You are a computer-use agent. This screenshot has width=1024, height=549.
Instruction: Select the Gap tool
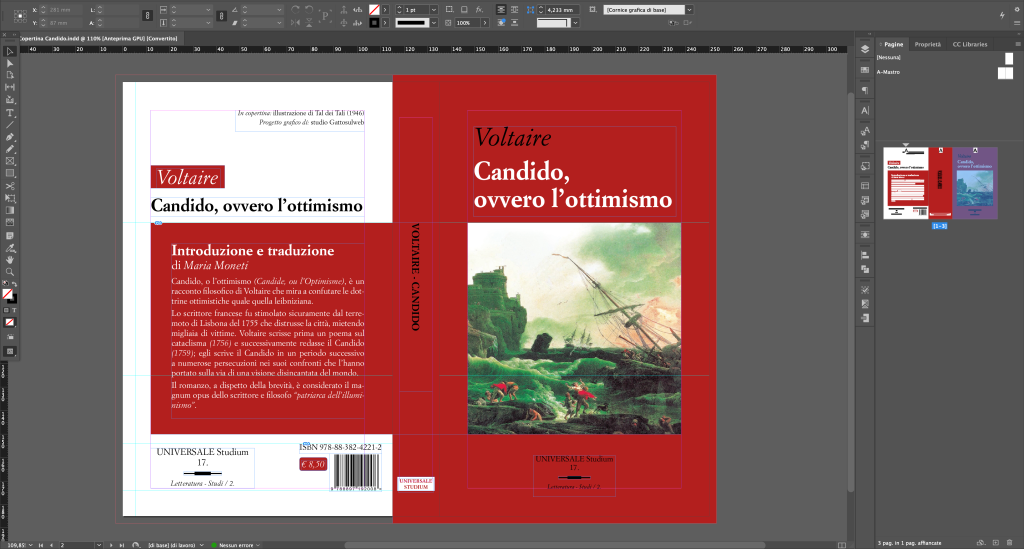[x=10, y=87]
